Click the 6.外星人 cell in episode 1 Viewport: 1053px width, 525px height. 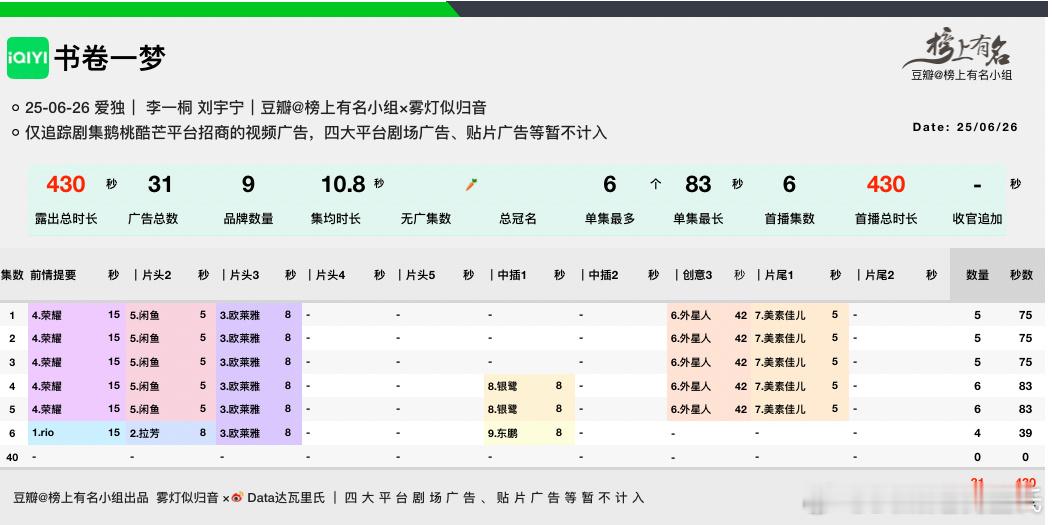[x=690, y=315]
